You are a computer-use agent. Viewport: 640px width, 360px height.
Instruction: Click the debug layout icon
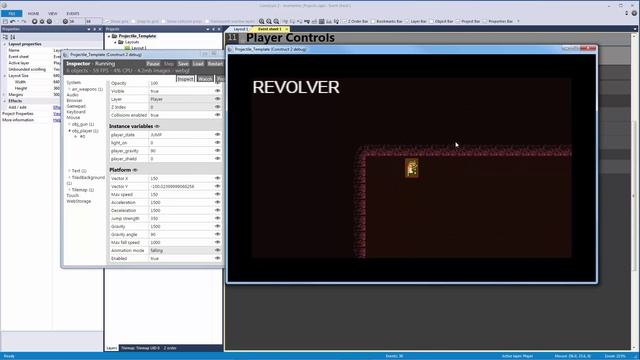point(42,21)
